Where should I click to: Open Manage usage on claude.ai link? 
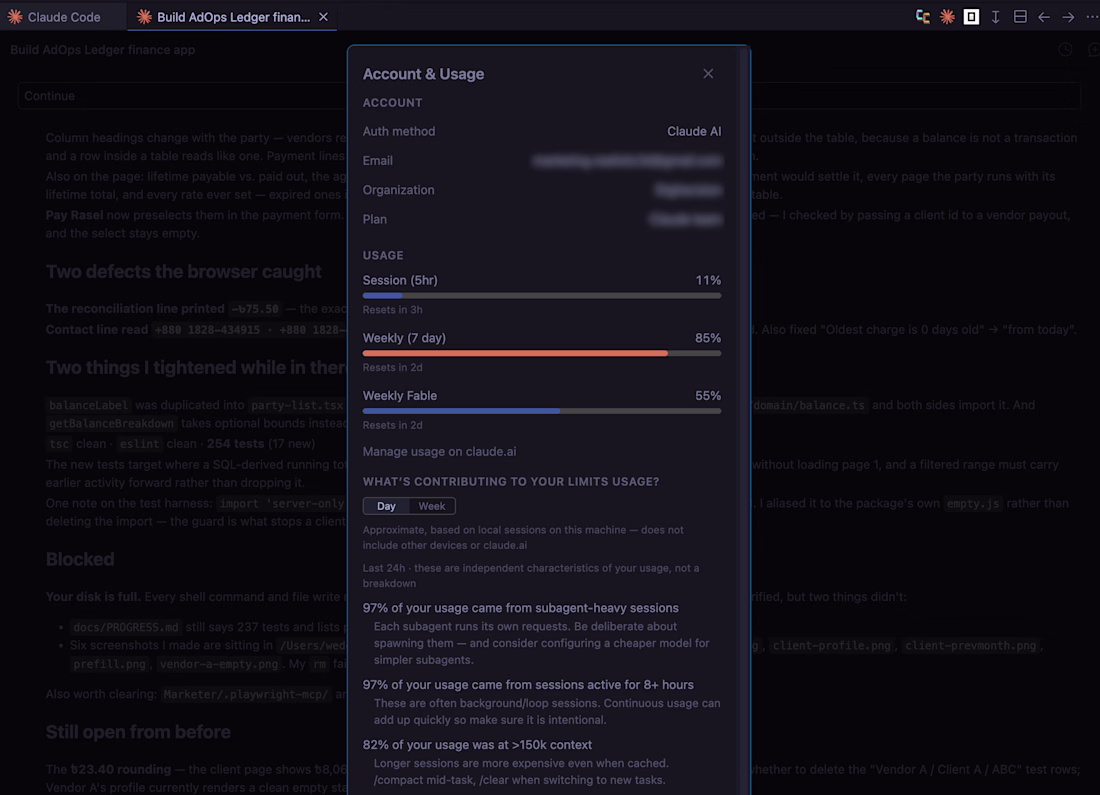(439, 452)
